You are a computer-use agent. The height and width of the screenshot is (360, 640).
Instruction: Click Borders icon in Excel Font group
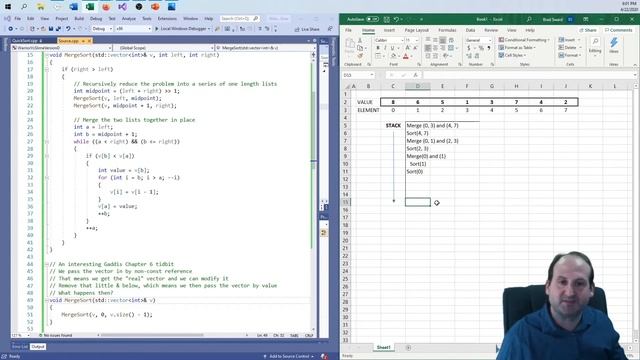(378, 56)
